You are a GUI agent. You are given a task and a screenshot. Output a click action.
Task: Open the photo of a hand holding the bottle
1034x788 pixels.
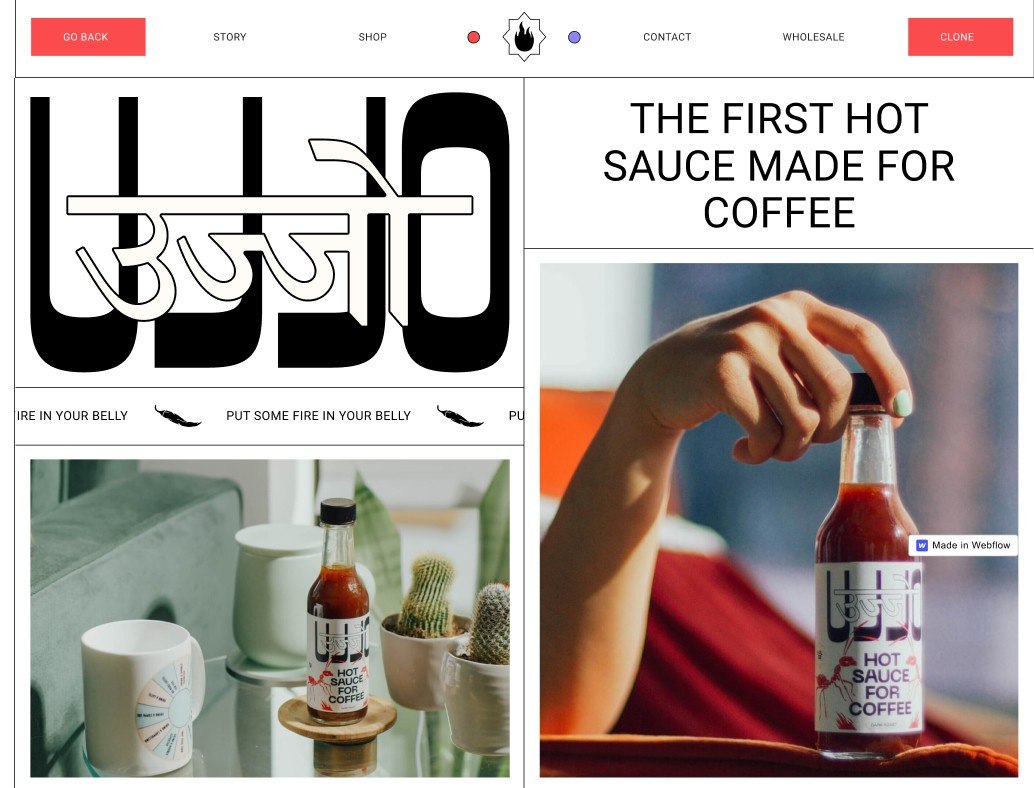[779, 520]
